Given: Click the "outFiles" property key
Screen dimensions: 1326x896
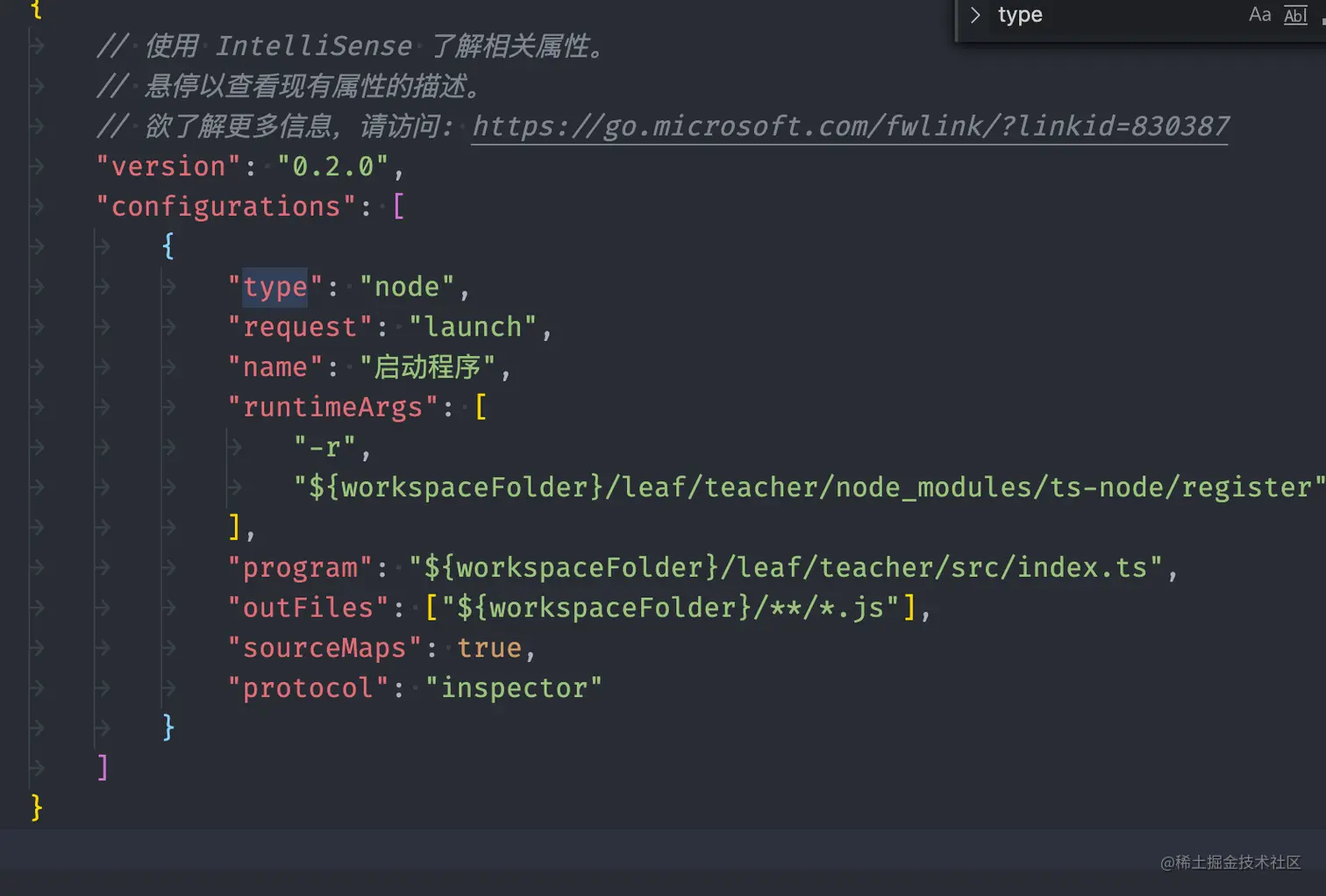Looking at the screenshot, I should pos(308,608).
